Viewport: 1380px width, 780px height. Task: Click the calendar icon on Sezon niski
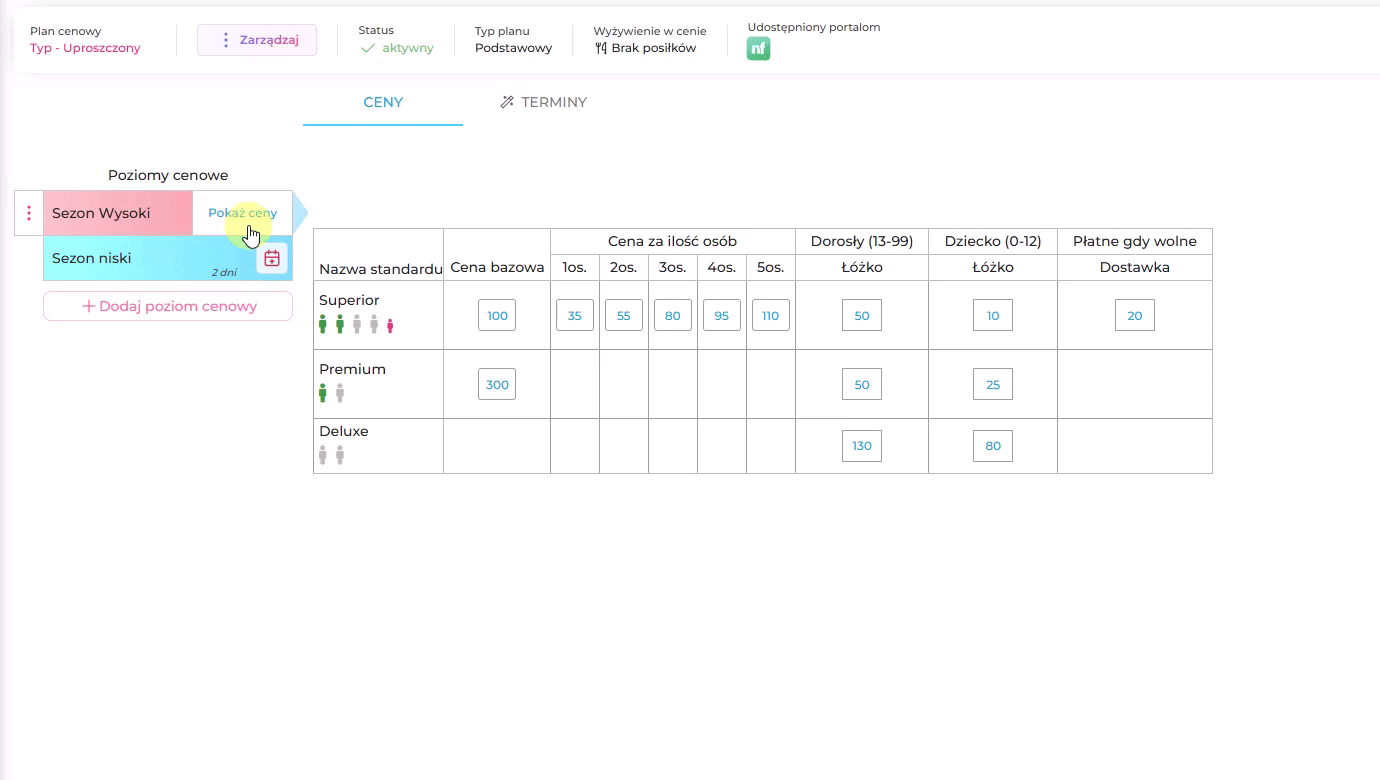272,258
